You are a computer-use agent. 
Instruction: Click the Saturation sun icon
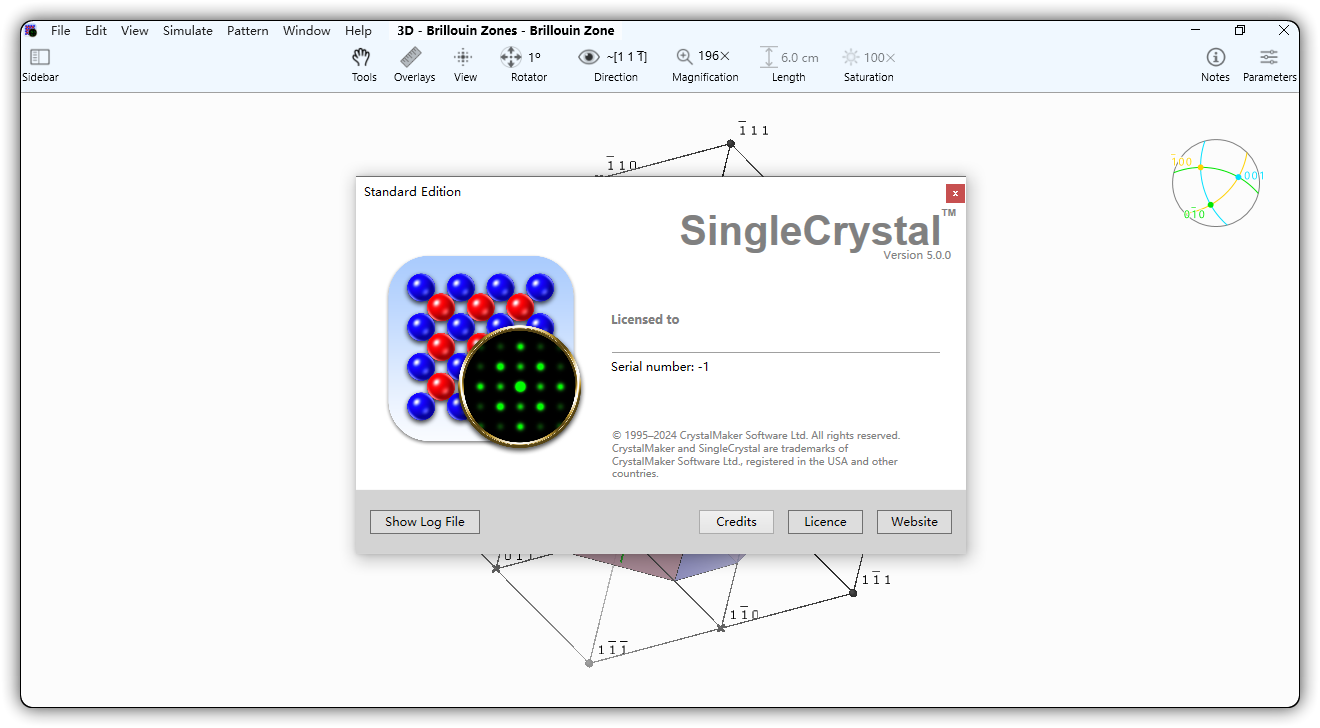(x=851, y=57)
